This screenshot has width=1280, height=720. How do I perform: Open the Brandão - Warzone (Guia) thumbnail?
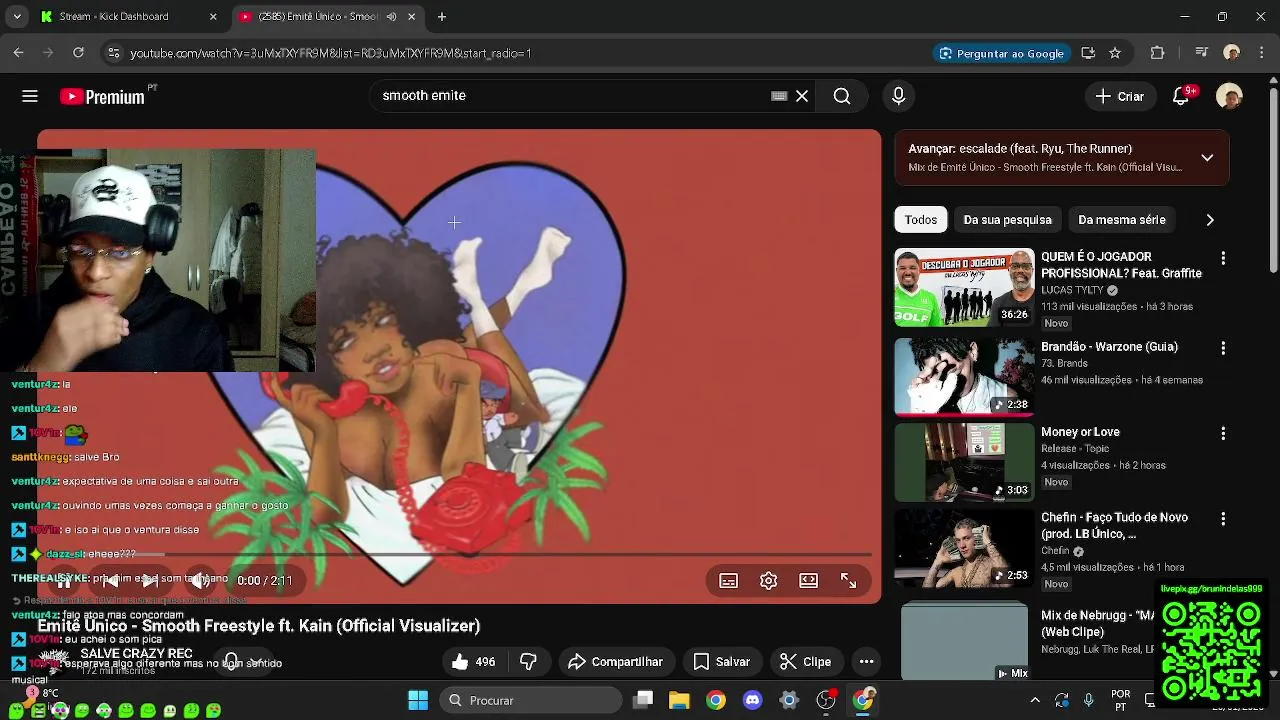tap(964, 376)
